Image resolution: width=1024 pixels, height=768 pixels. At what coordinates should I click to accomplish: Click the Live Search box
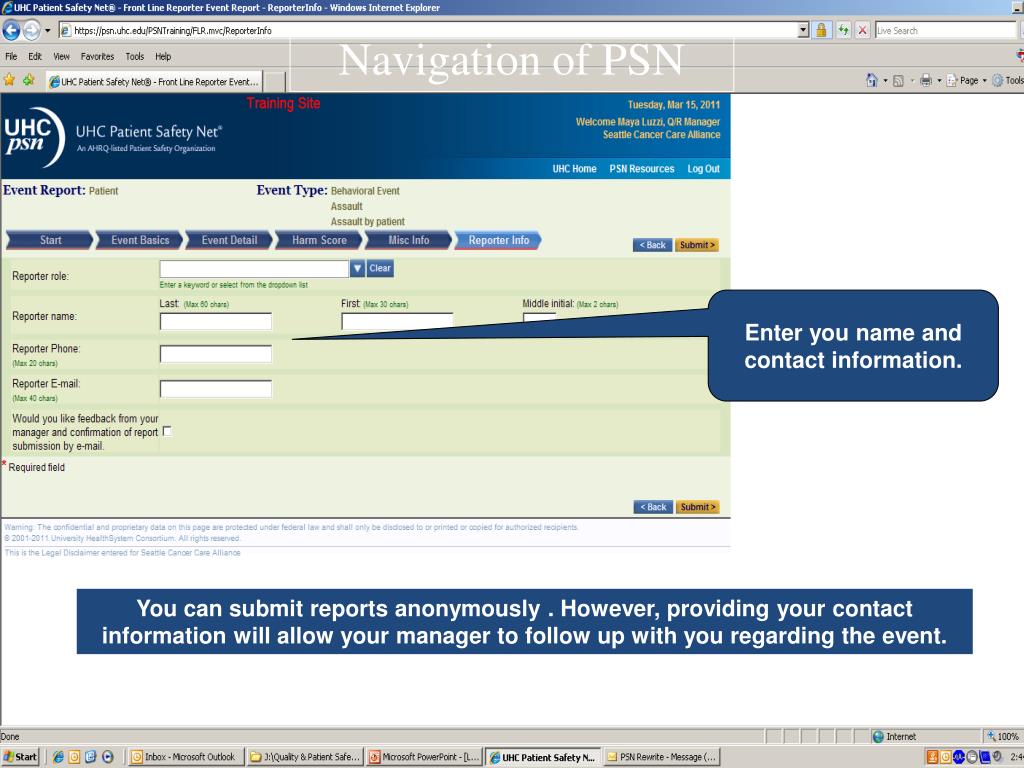[x=946, y=30]
